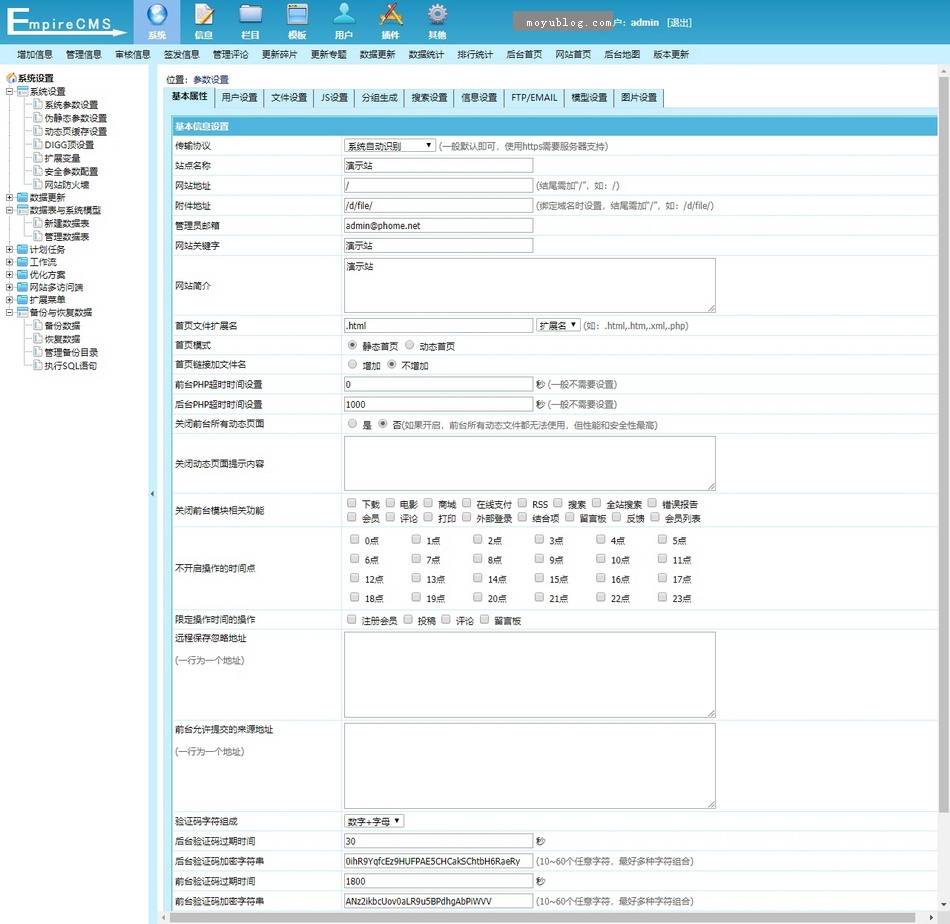Click into the 网站简介 text area
Image resolution: width=950 pixels, height=924 pixels.
click(x=530, y=285)
